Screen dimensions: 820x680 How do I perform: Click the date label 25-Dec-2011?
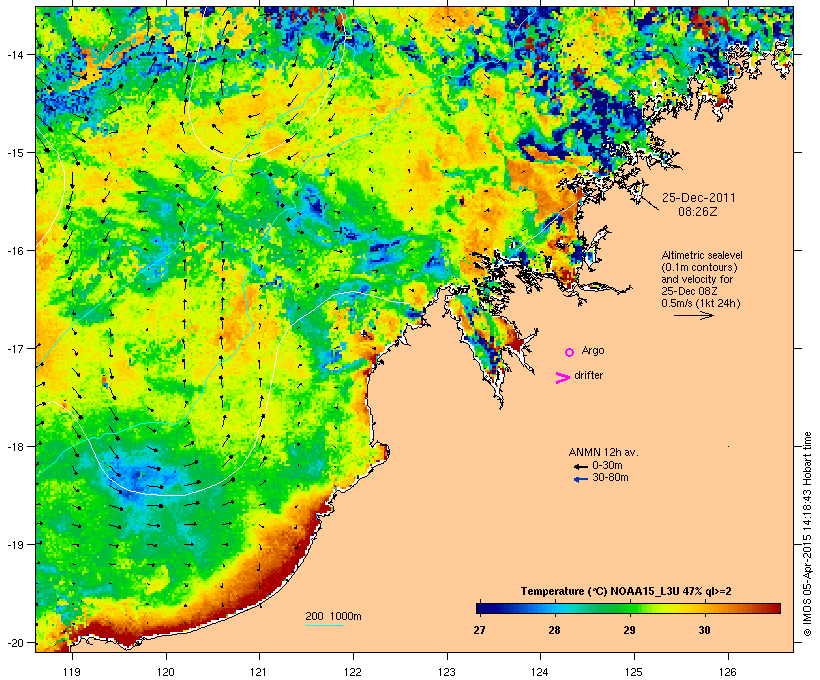point(699,198)
